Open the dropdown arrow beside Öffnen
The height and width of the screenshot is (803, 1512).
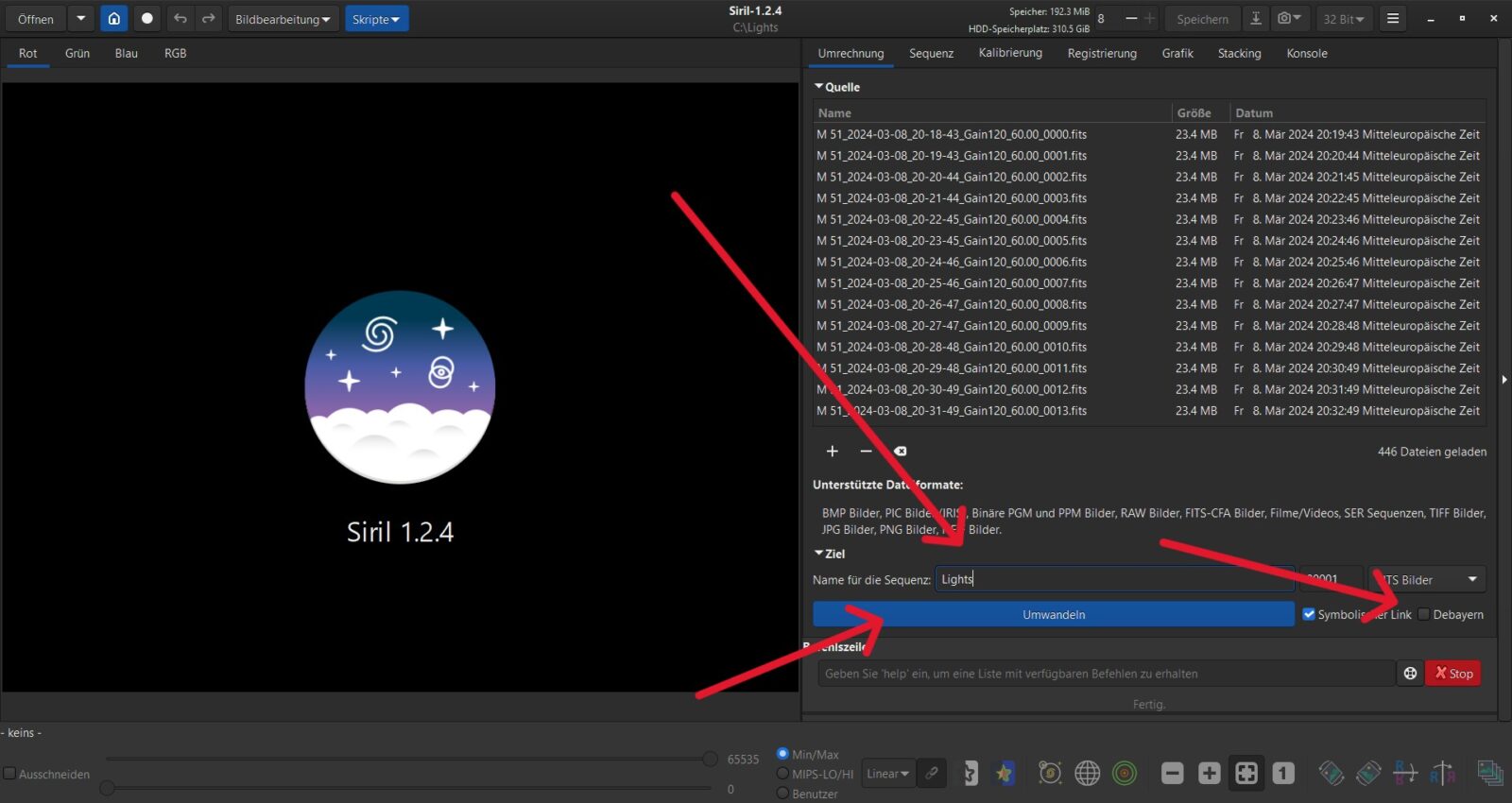click(x=80, y=19)
